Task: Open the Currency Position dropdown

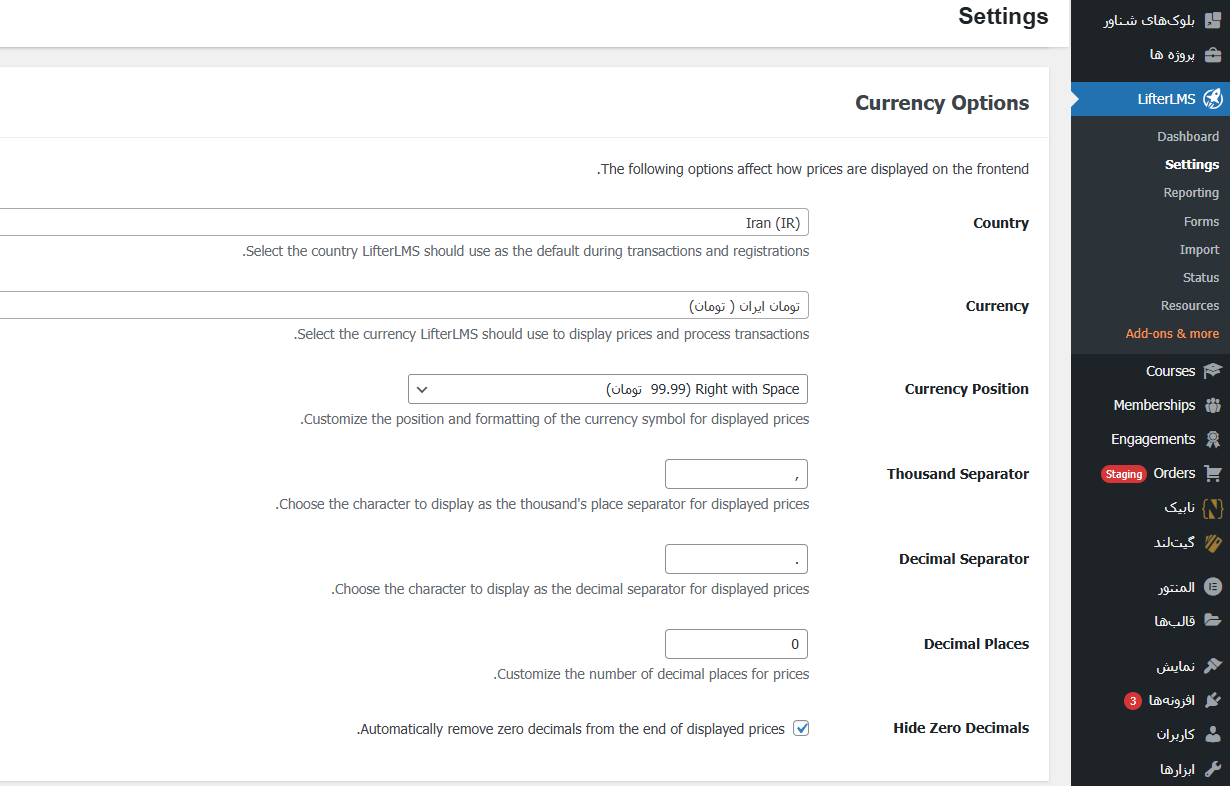Action: (608, 389)
